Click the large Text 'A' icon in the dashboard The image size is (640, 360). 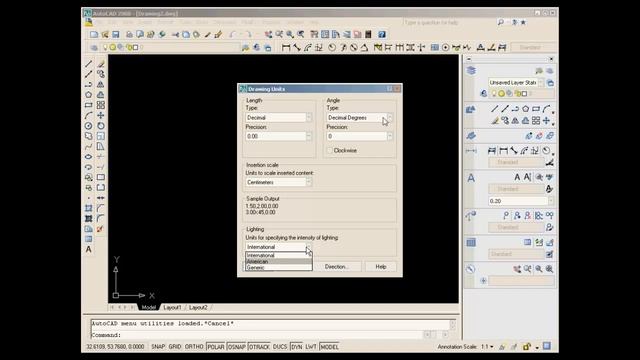[x=471, y=178]
